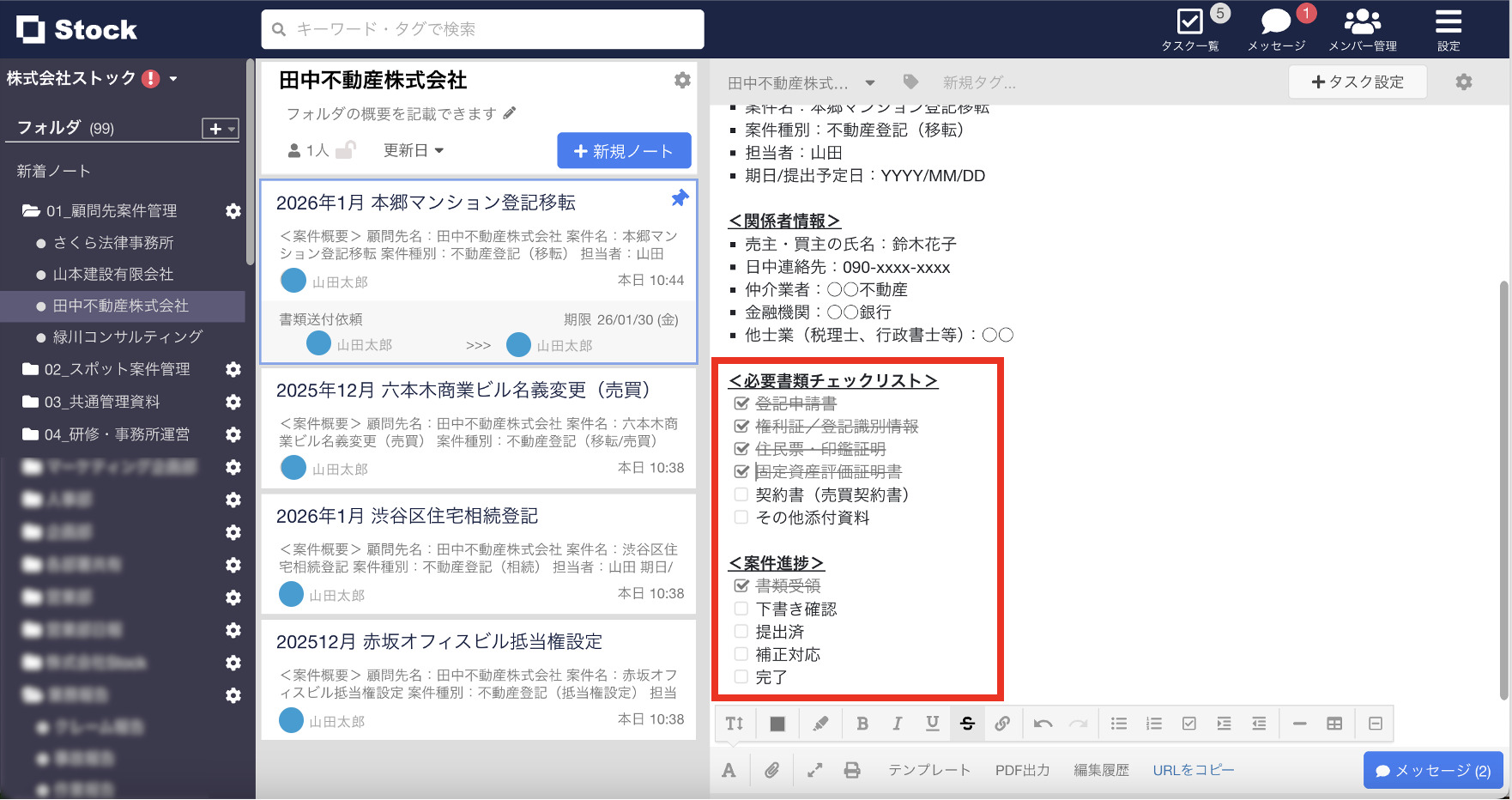
Task: Click the attachment paperclip icon
Action: tap(771, 770)
